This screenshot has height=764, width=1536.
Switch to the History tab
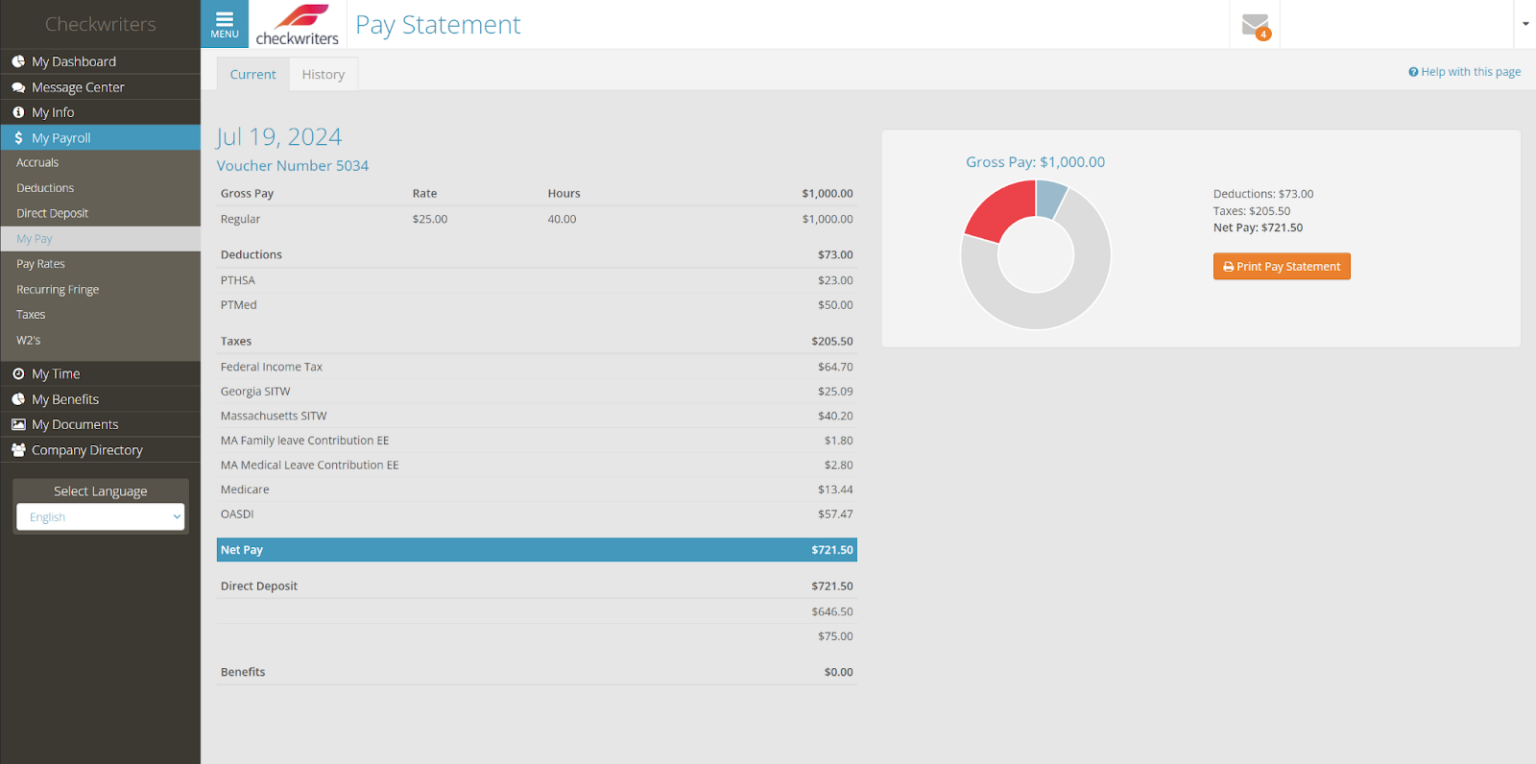point(323,75)
